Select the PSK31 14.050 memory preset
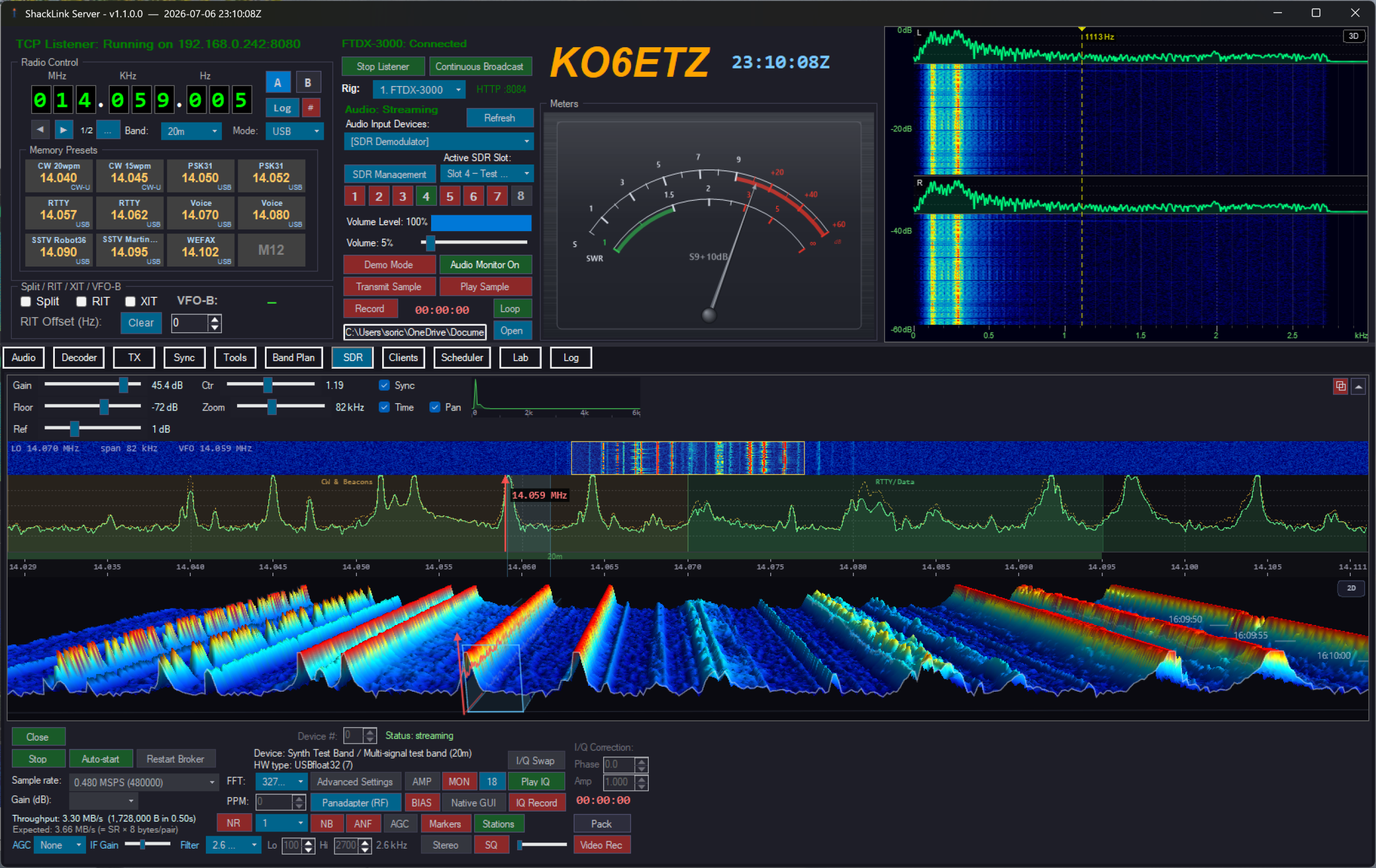This screenshot has height=868, width=1376. point(200,176)
